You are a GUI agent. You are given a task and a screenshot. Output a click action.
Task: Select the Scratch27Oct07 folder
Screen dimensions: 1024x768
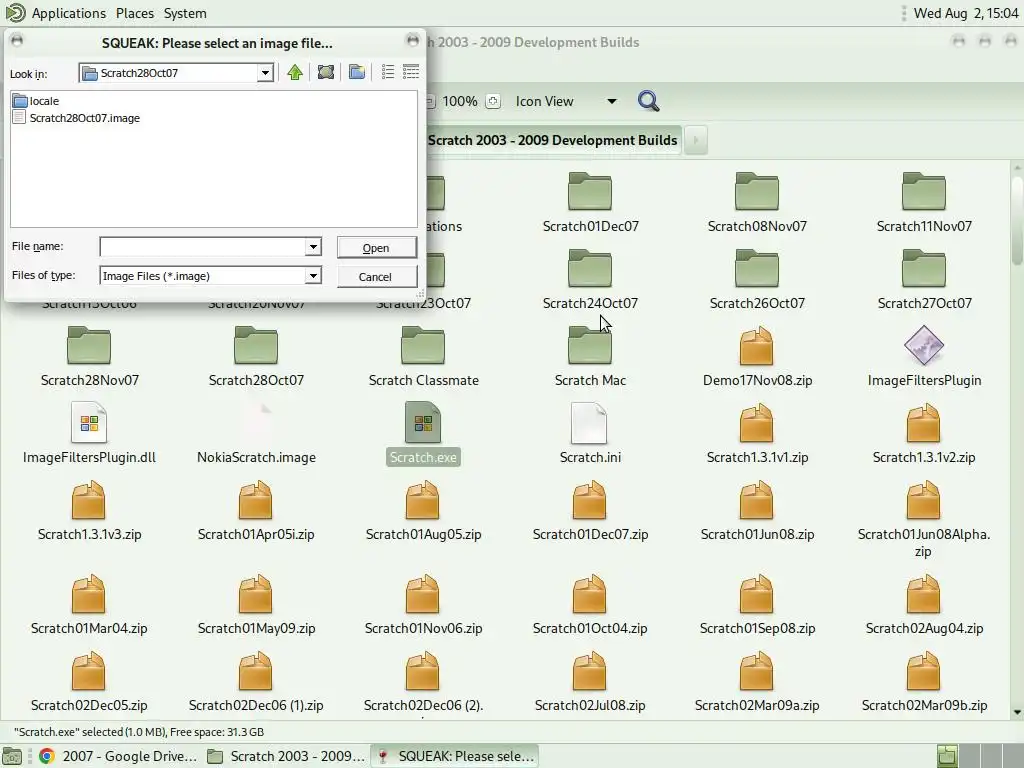(x=923, y=280)
